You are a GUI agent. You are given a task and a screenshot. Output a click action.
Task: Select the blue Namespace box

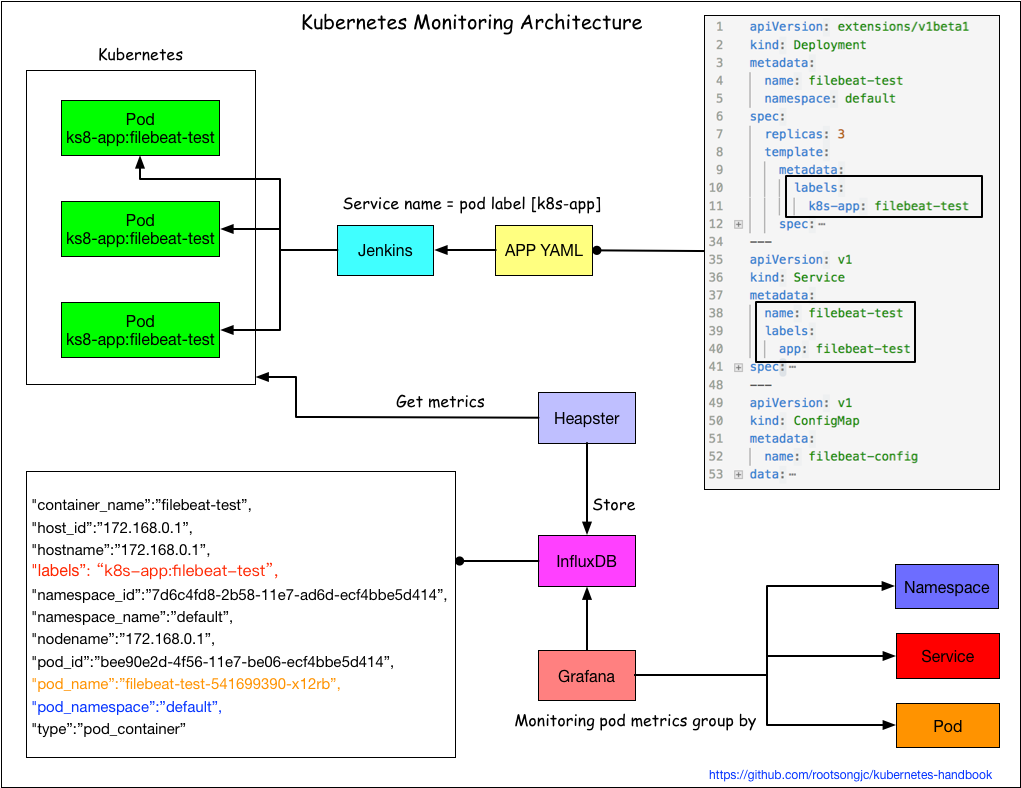[946, 587]
